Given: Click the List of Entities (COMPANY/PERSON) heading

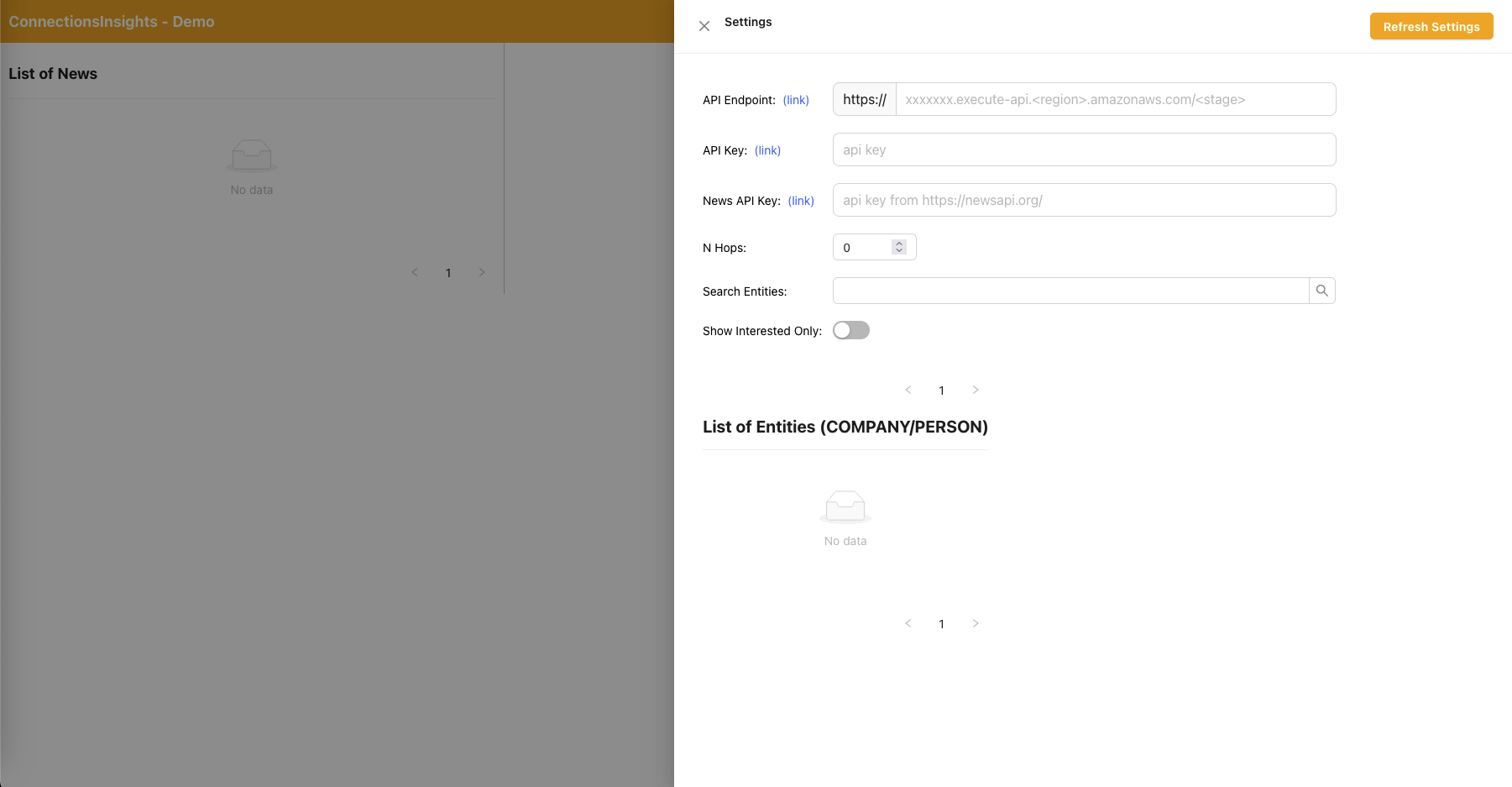Looking at the screenshot, I should (845, 427).
